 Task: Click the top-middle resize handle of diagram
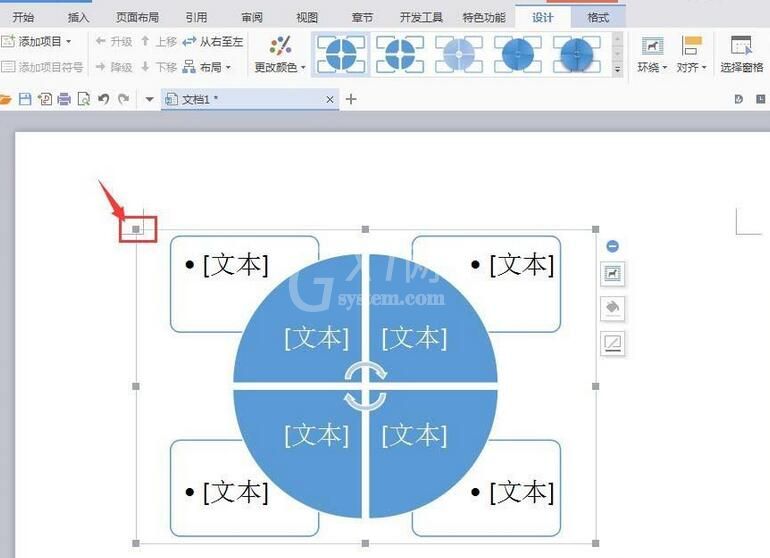(x=365, y=229)
